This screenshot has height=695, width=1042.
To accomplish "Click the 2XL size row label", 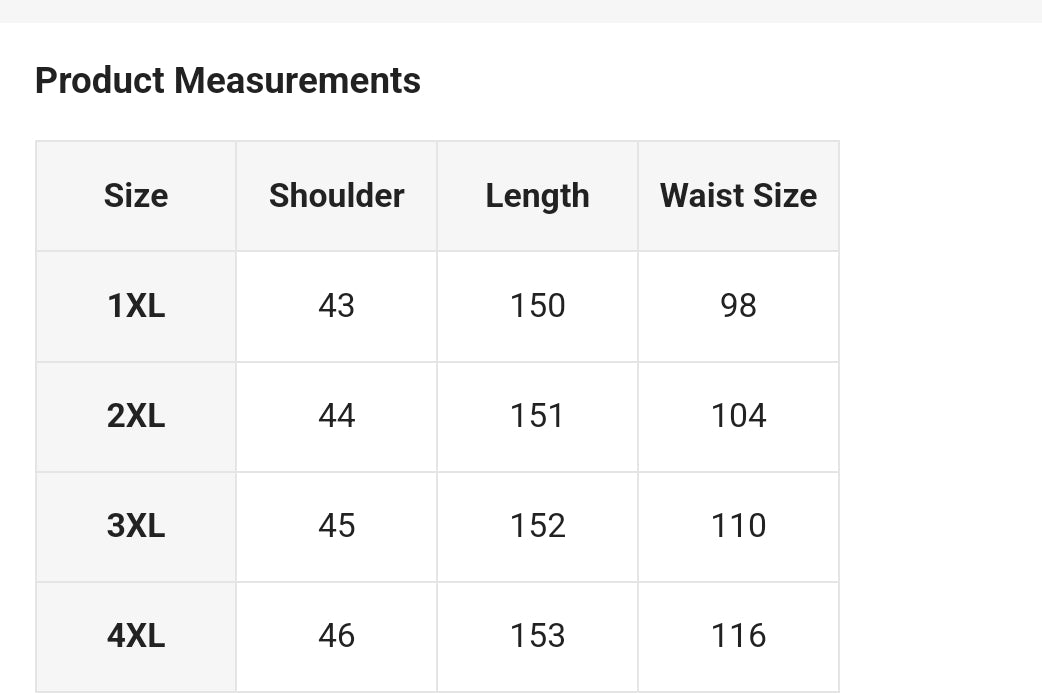I will (136, 416).
